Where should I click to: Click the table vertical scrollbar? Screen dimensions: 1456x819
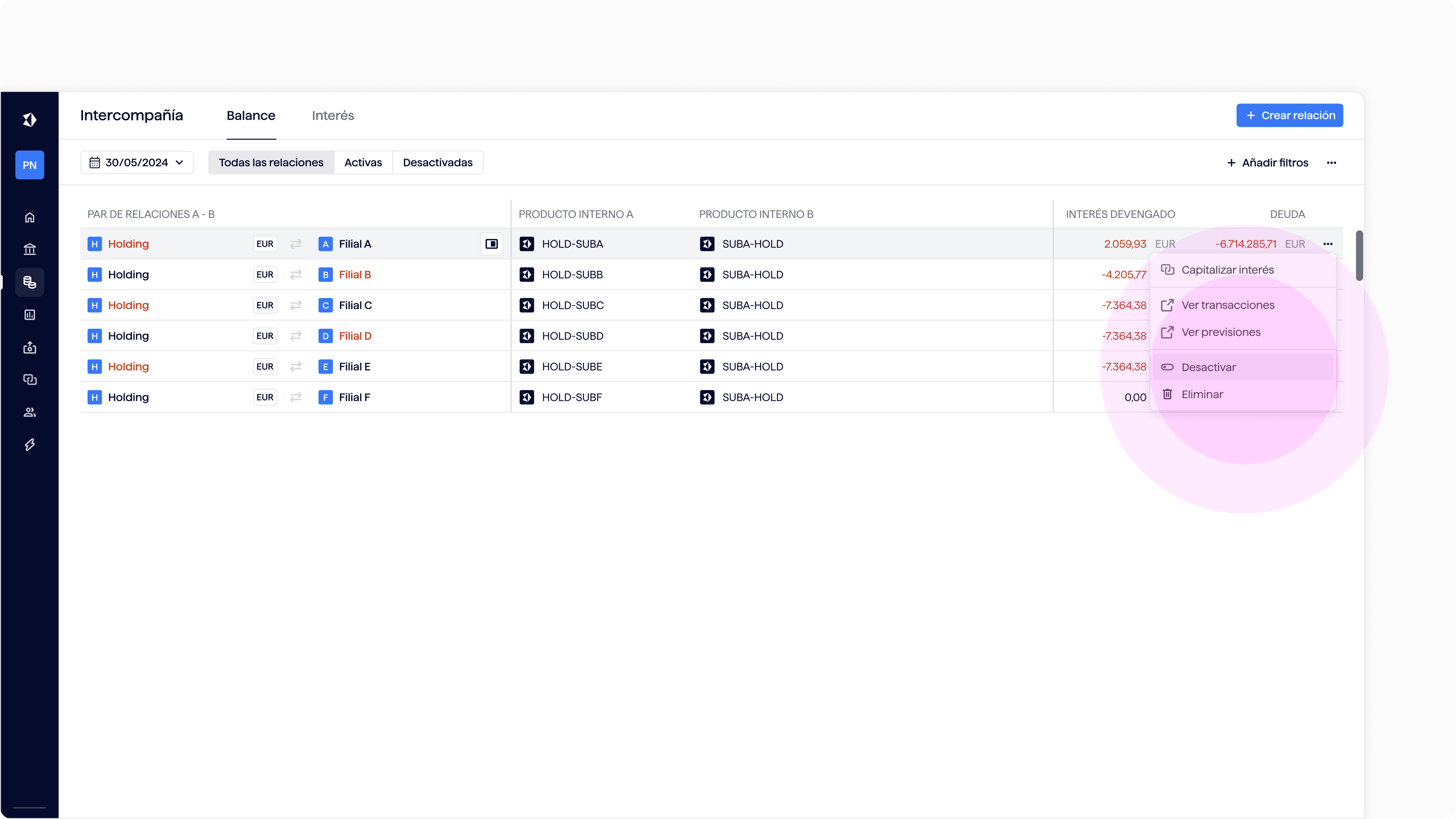1359,256
